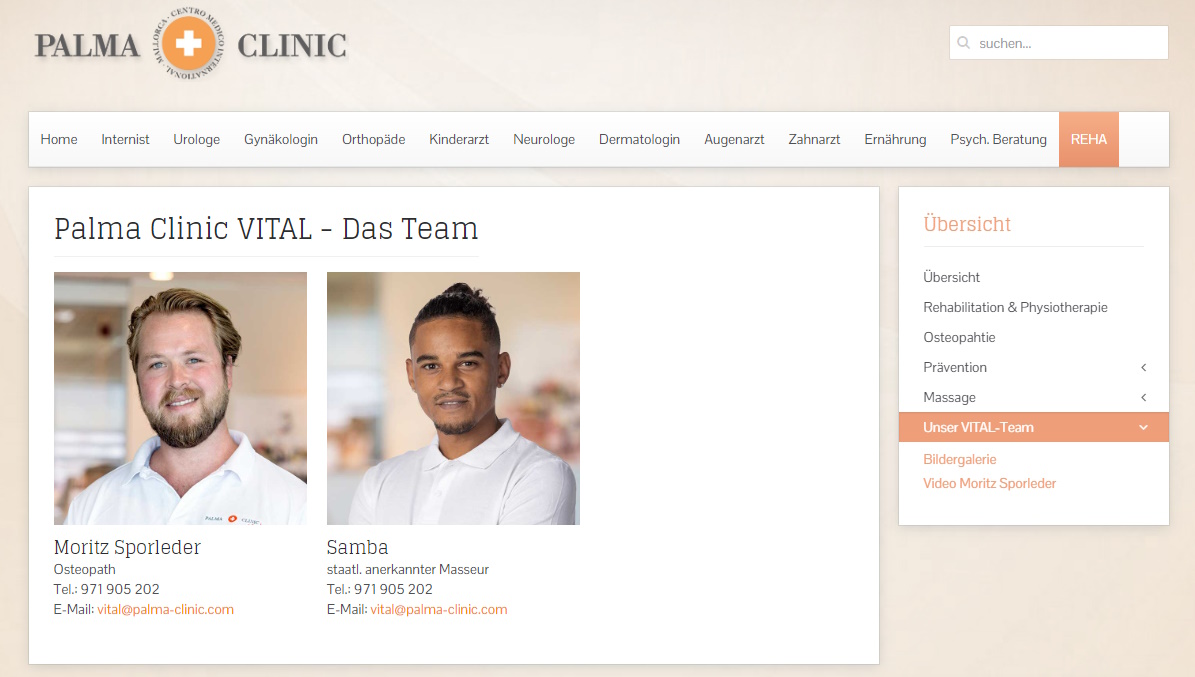Open the Bildergalerie sidebar link

point(960,459)
